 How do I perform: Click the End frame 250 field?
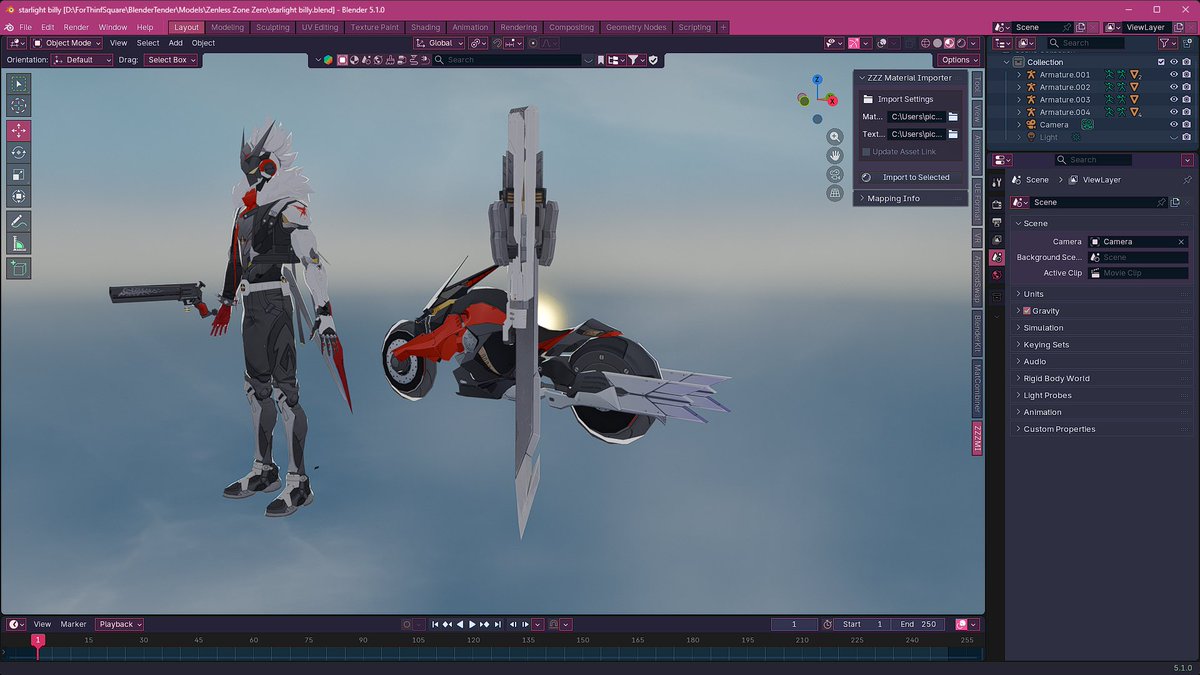(918, 624)
